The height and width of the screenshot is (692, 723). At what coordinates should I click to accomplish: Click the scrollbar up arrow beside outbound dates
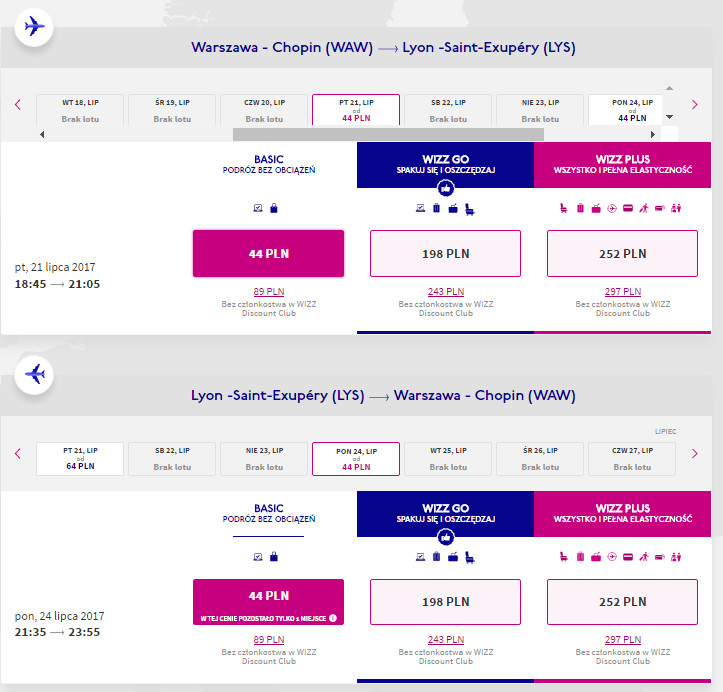[x=670, y=88]
